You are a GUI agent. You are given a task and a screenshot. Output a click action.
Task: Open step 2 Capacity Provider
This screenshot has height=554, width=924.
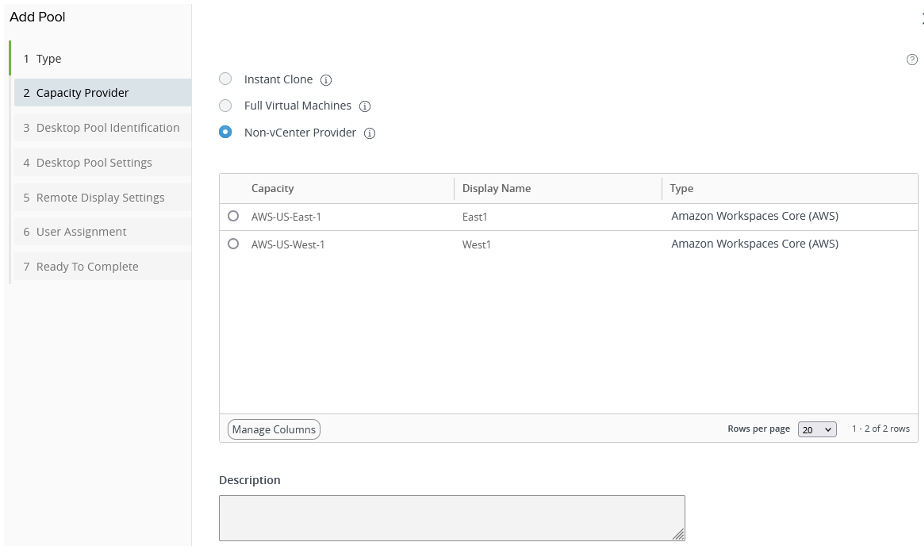click(82, 93)
